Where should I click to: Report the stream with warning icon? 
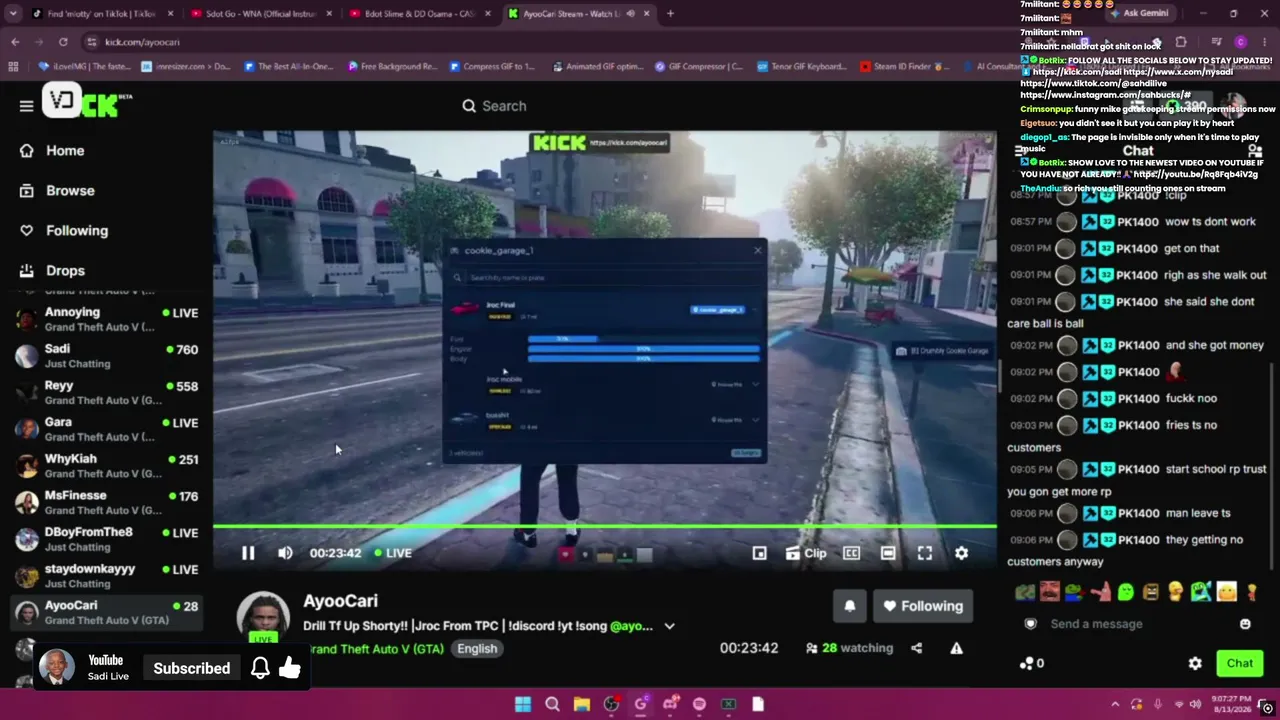click(x=956, y=648)
